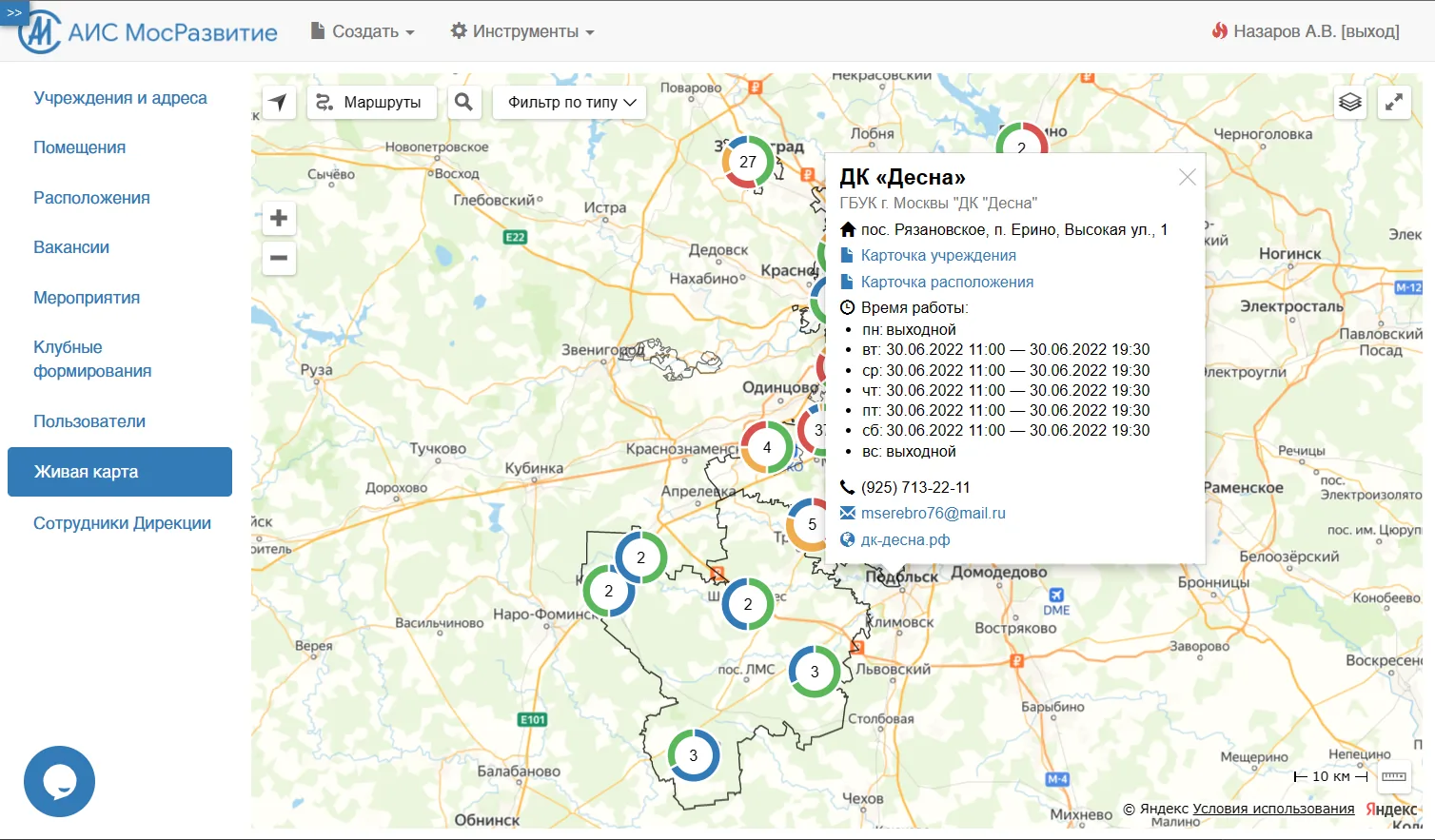Open the Инструменты dropdown
Viewport: 1435px width, 840px height.
pos(521,29)
